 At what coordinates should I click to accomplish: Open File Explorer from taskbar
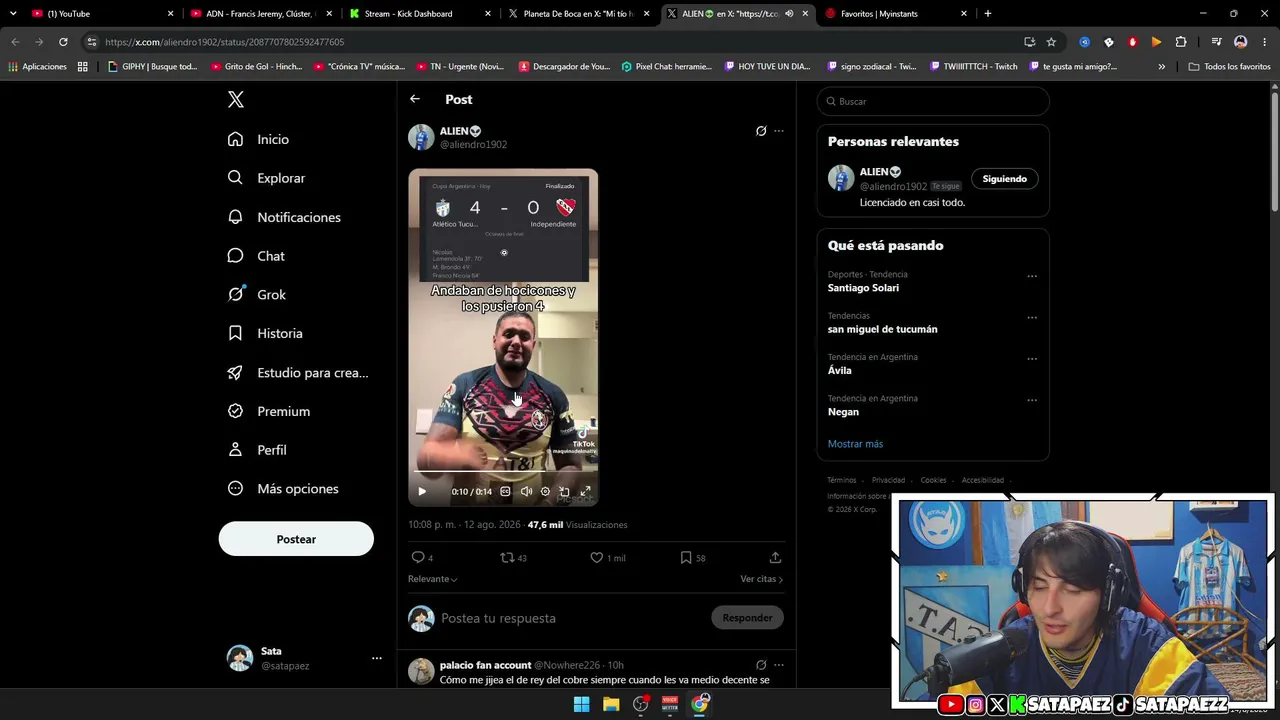tap(611, 704)
